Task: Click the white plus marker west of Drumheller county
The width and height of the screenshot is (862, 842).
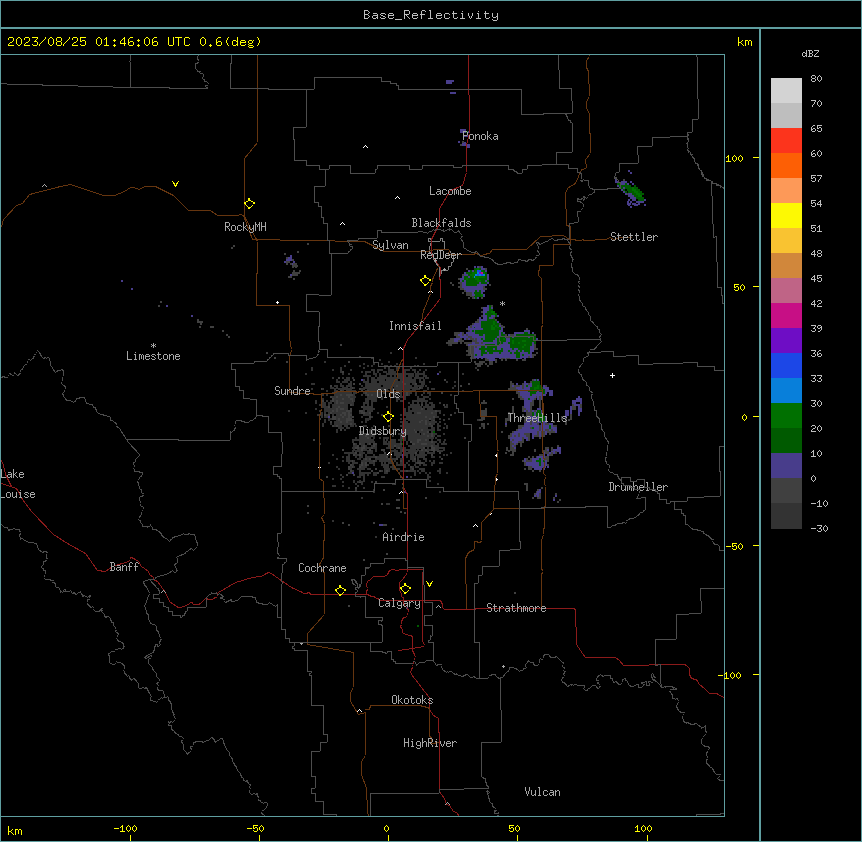Action: [612, 375]
